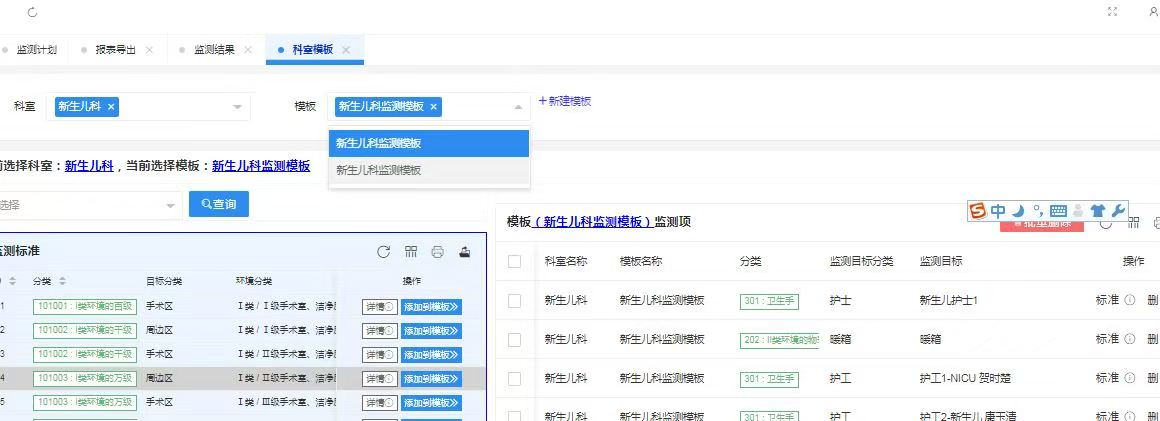Click the export icon in 监测标准 toolbar
This screenshot has height=421, width=1160.
[465, 252]
